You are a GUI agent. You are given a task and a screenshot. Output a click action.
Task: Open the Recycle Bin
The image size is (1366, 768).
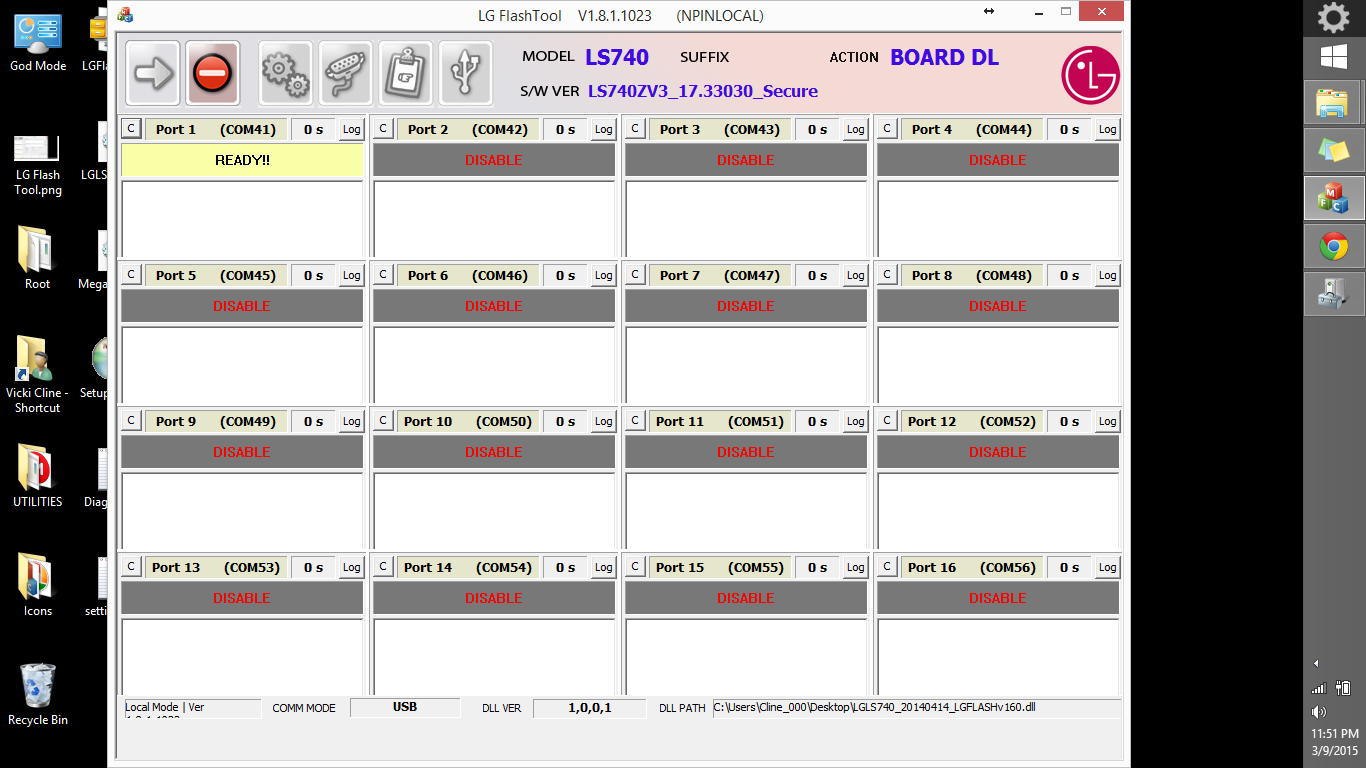38,694
